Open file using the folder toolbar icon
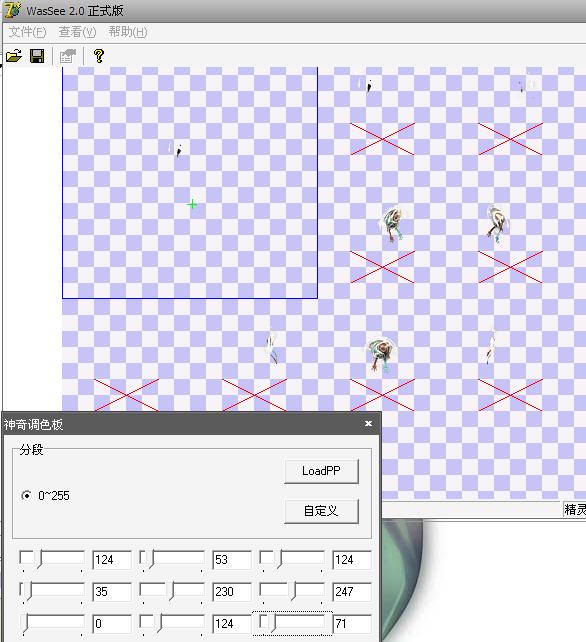The height and width of the screenshot is (642, 586). tap(14, 56)
